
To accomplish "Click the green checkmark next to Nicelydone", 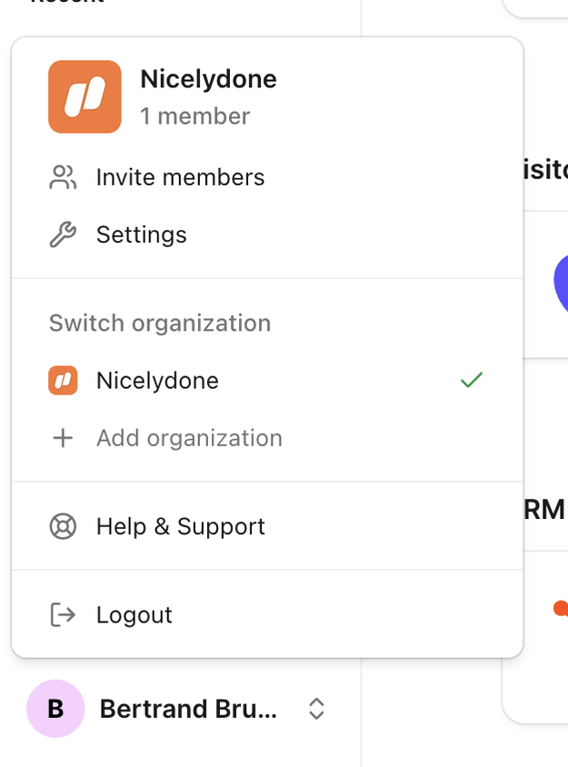I will point(472,380).
